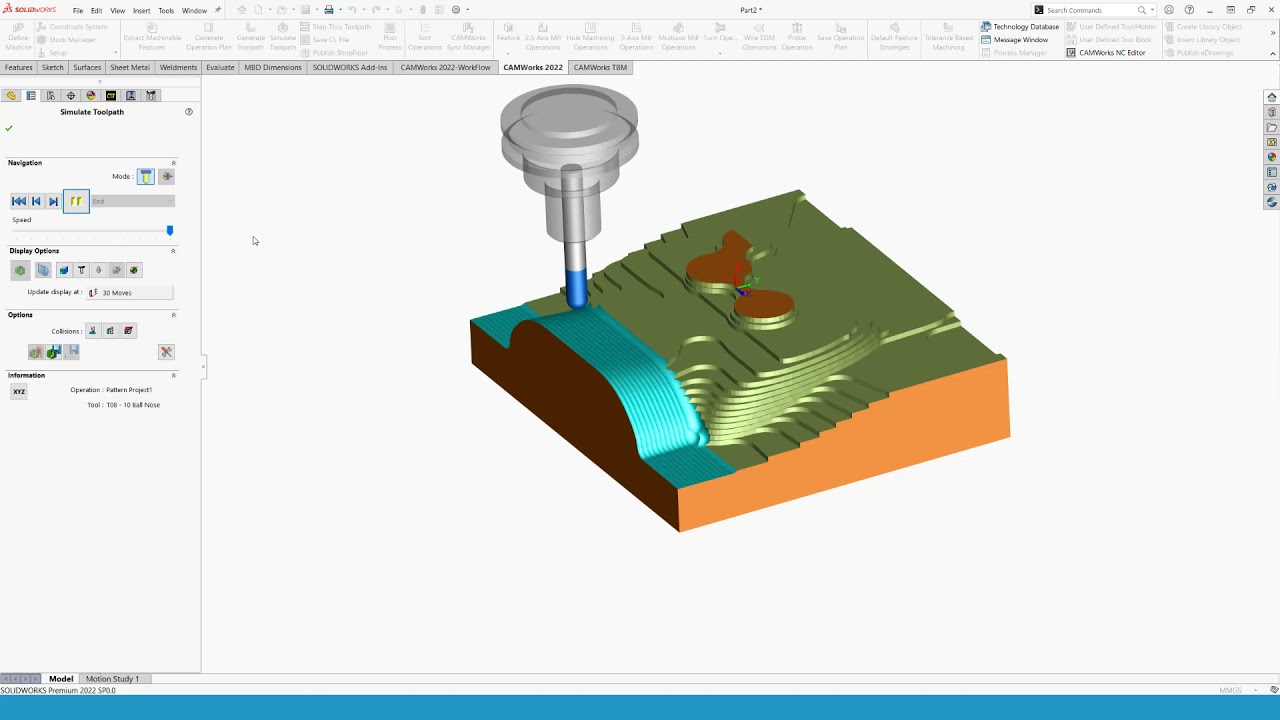Viewport: 1280px width, 720px height.
Task: Collapse the CommandManager ribbon arrow
Action: click(x=1273, y=52)
